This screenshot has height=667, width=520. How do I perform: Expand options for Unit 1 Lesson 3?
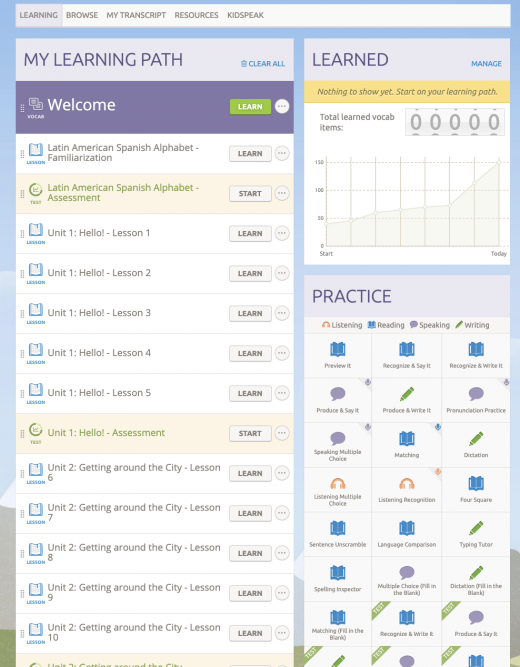[x=282, y=313]
